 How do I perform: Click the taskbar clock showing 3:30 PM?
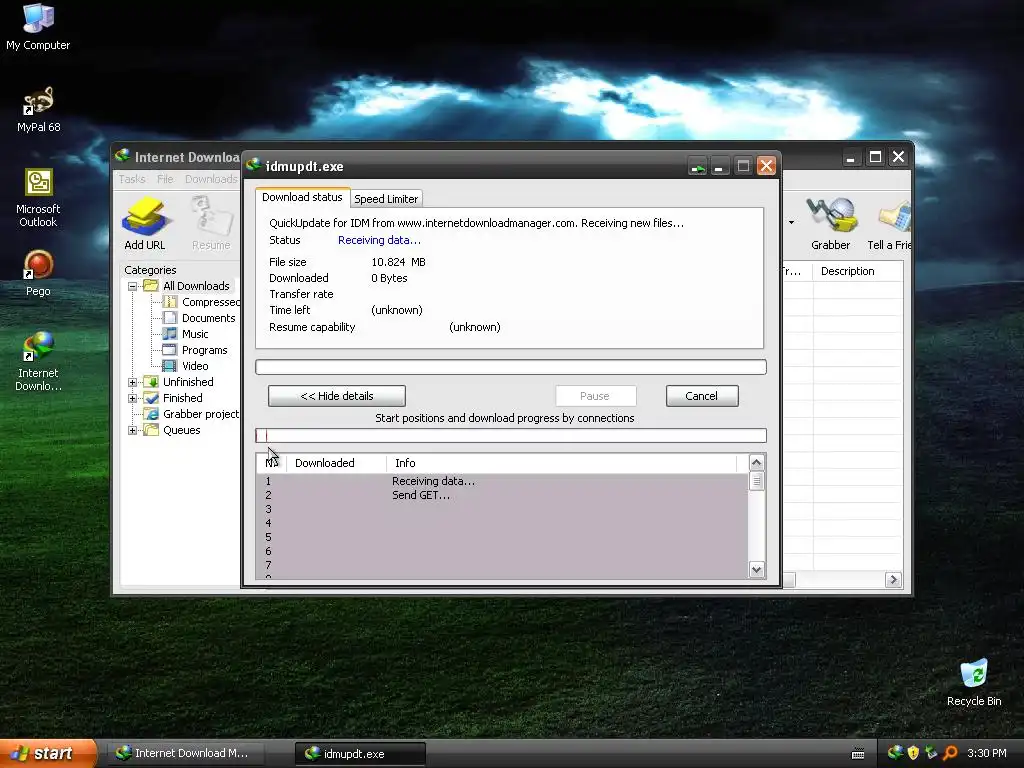click(x=987, y=753)
